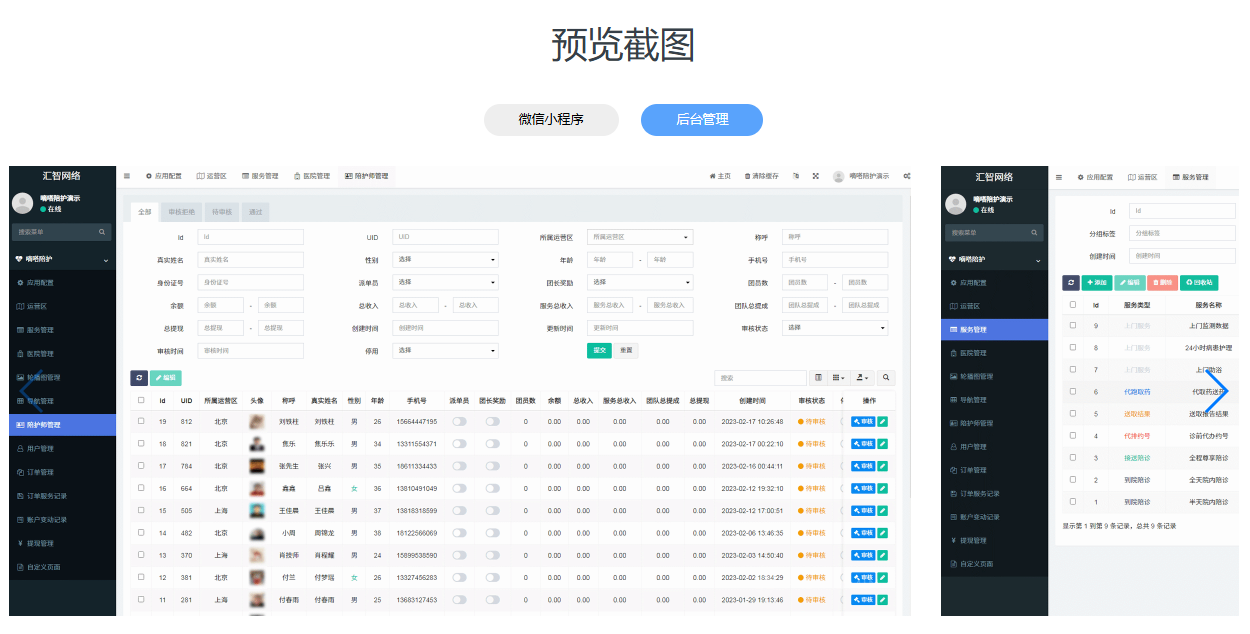1250x634 pixels.
Task: Click the fullscreen icon in the top navigation
Action: coord(817,176)
